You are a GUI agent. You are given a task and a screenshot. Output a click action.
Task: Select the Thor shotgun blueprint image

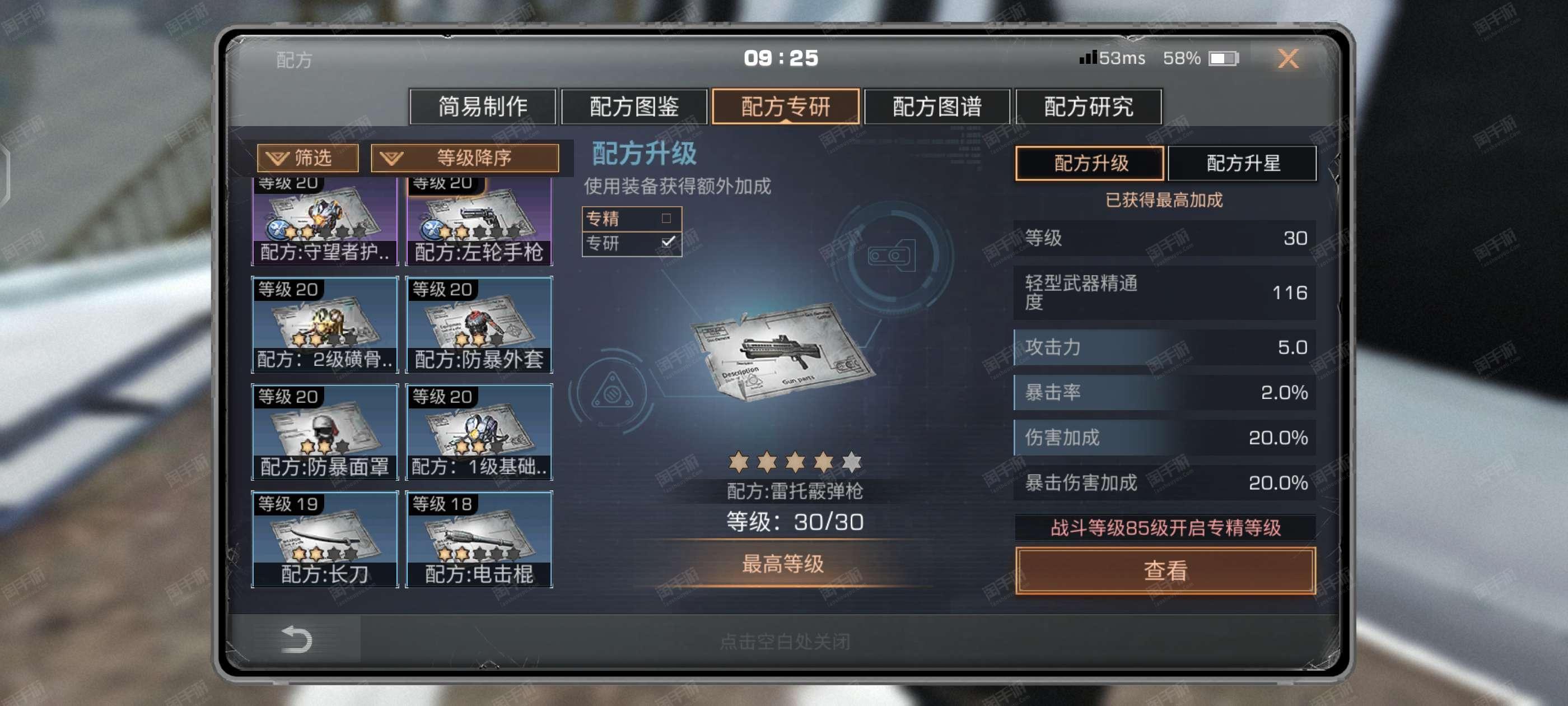(x=781, y=351)
